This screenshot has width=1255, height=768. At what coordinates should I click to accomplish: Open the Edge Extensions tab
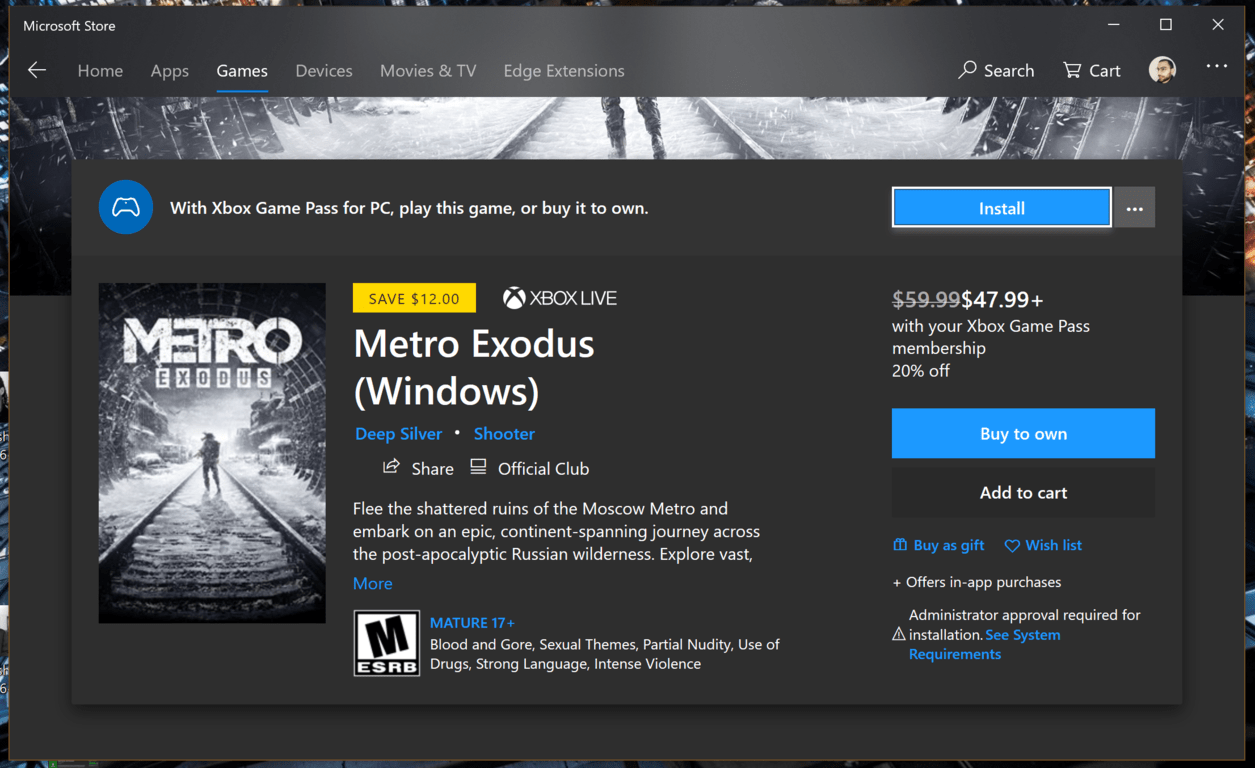(x=564, y=71)
